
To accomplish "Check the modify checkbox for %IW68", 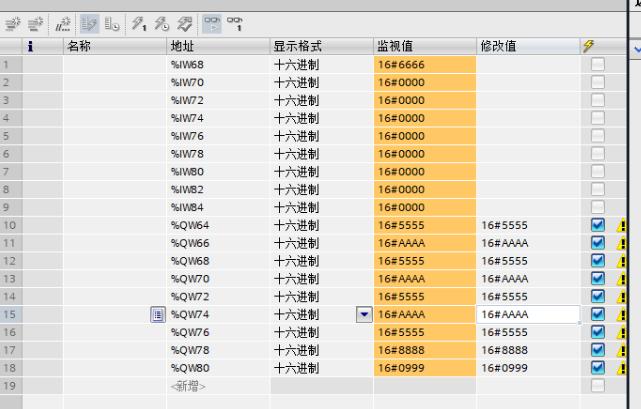I will coord(598,64).
